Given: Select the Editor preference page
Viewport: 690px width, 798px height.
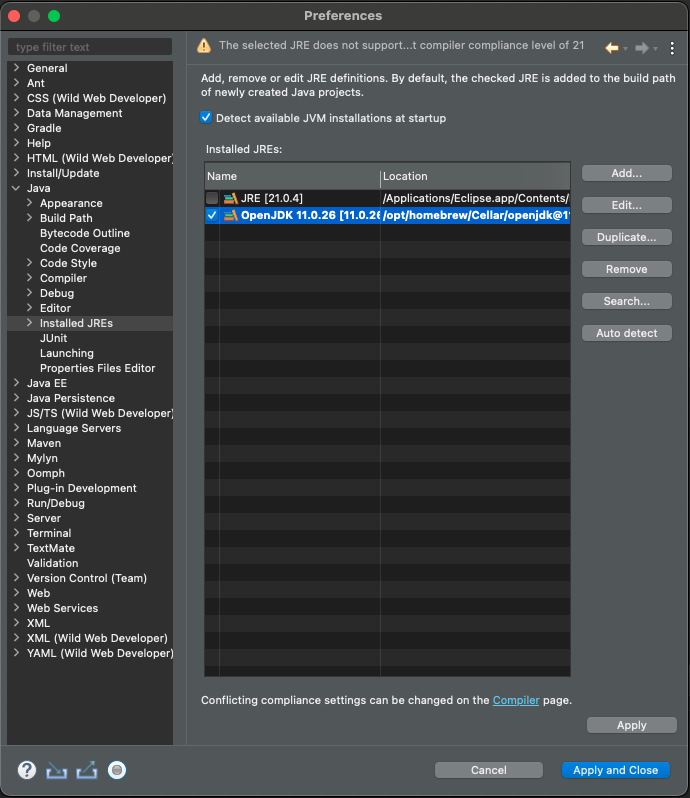Looking at the screenshot, I should coord(55,308).
